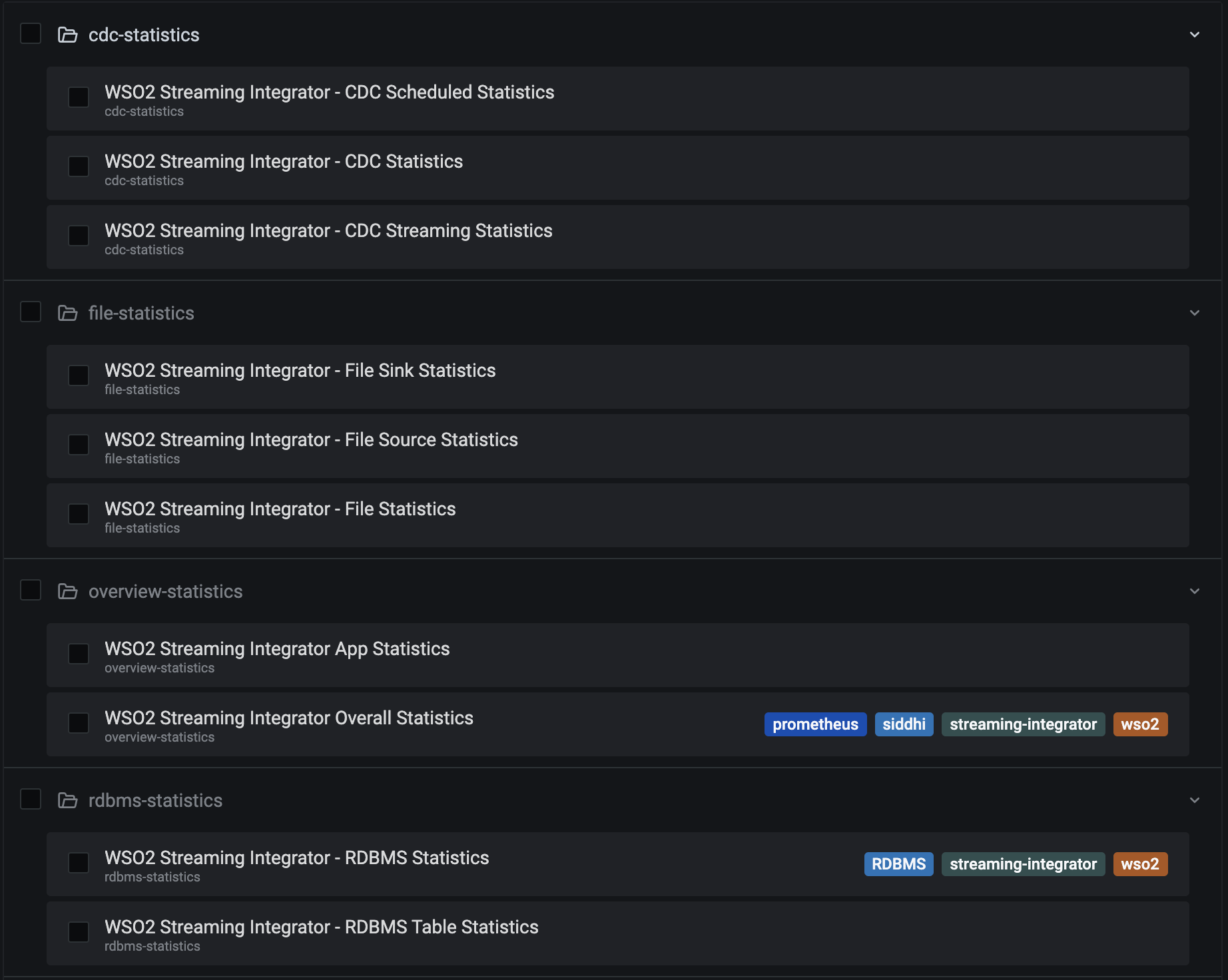The width and height of the screenshot is (1228, 980).
Task: Click overview-statistics subtitle under Overall Statistics
Action: tap(159, 738)
